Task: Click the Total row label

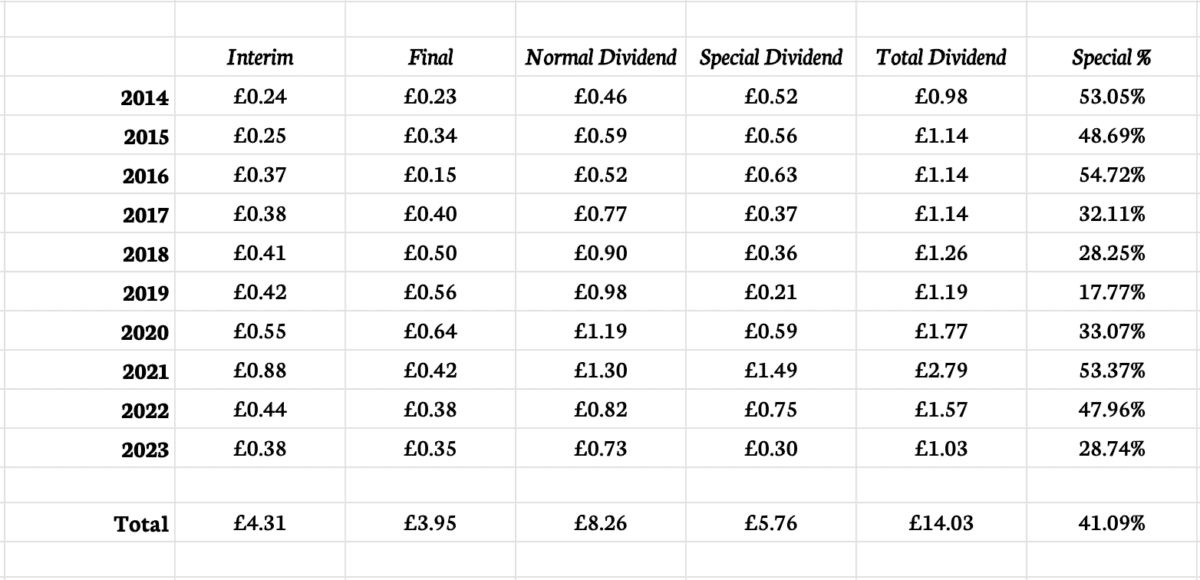Action: coord(142,524)
